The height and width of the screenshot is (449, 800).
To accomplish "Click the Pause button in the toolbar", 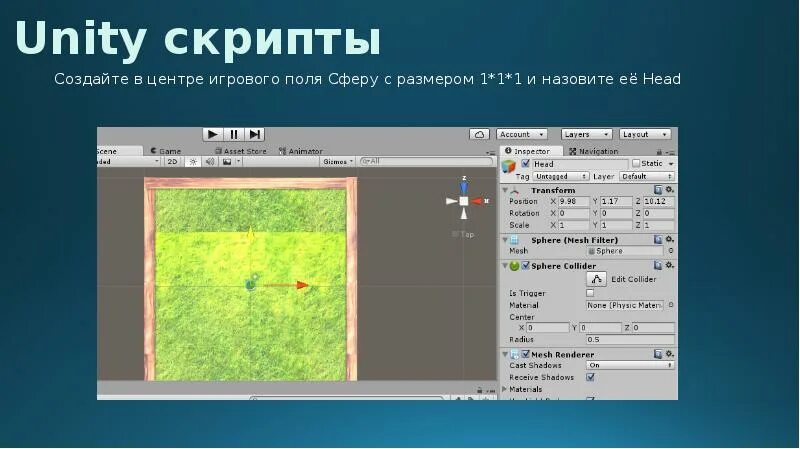I will (234, 134).
